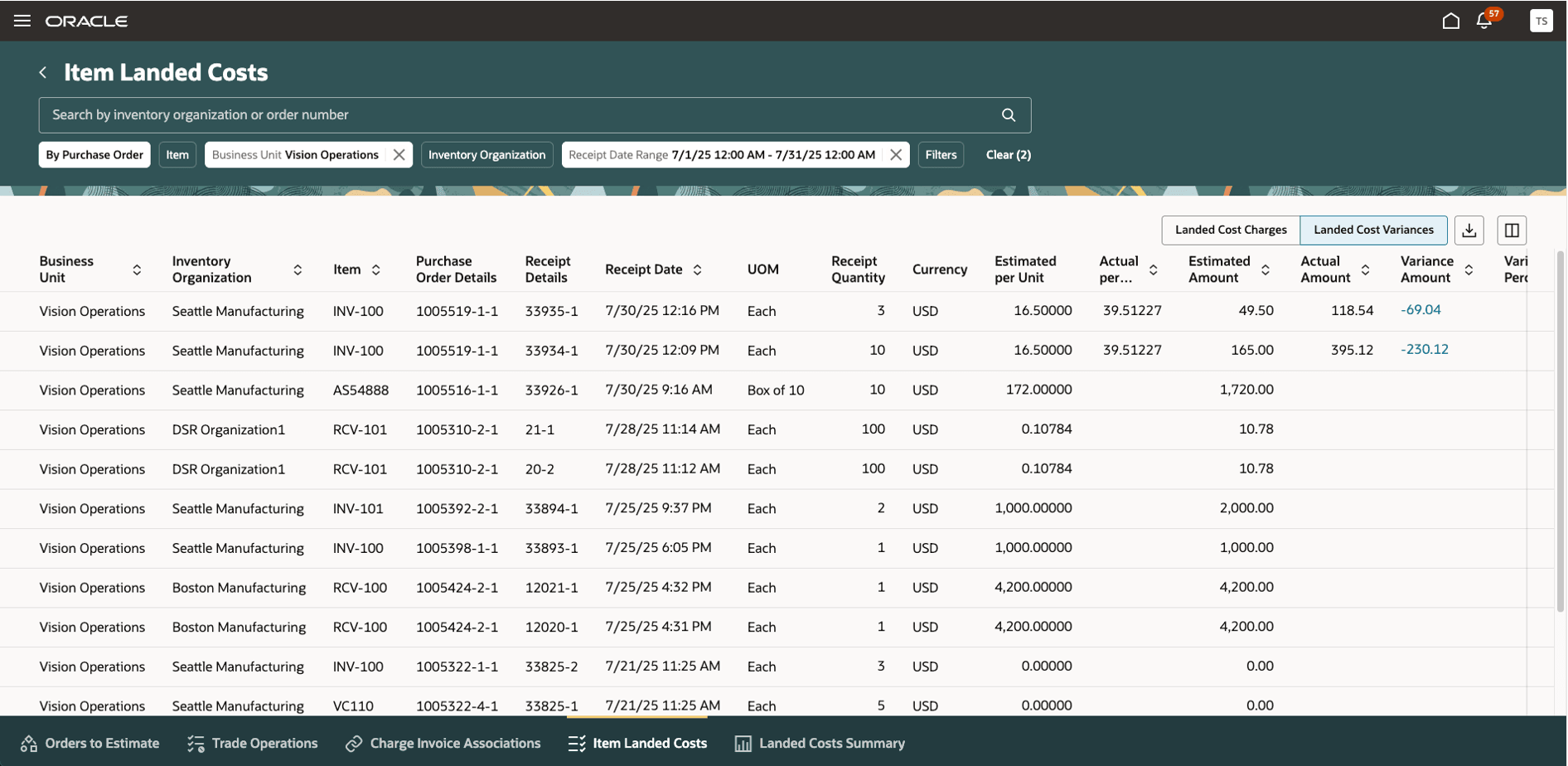Open the hamburger navigation menu
1568x766 pixels.
22,21
